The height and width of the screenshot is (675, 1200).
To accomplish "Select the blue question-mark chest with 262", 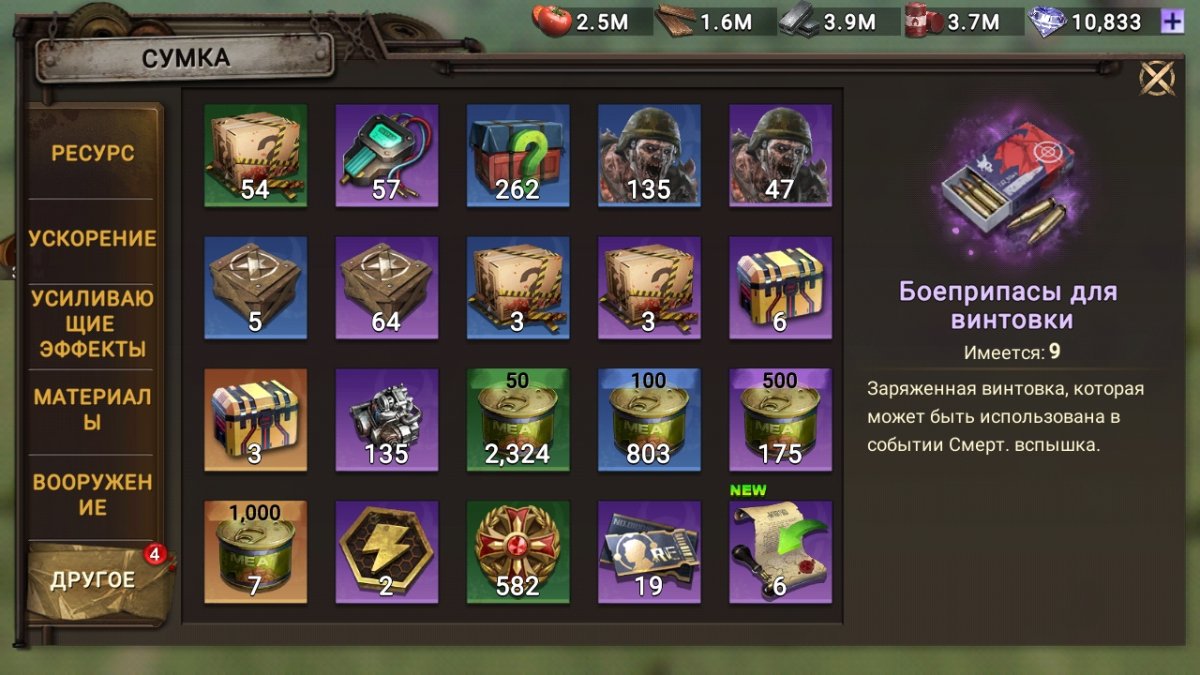I will (x=518, y=155).
